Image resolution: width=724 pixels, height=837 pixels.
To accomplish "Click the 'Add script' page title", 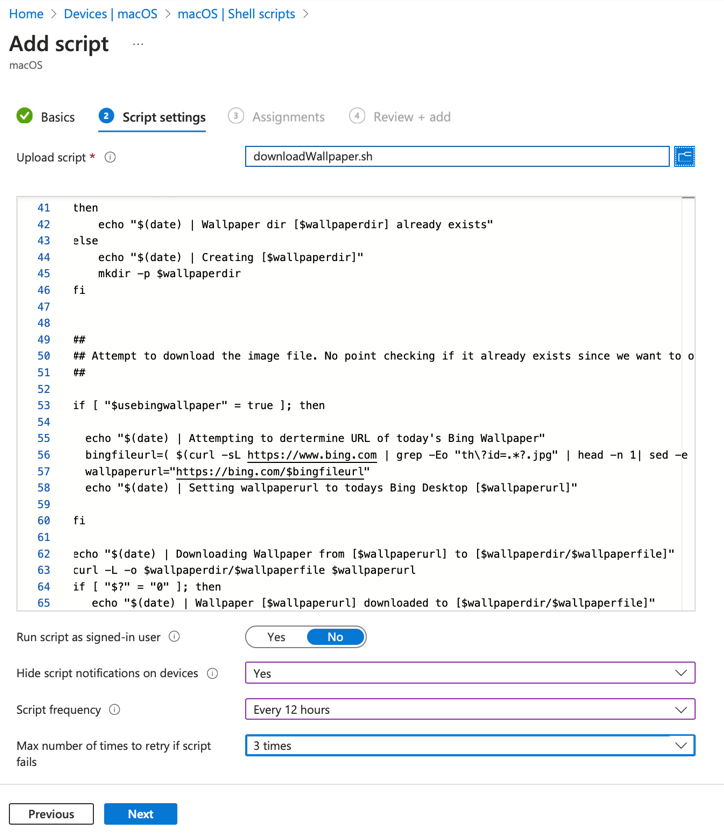I will click(59, 44).
